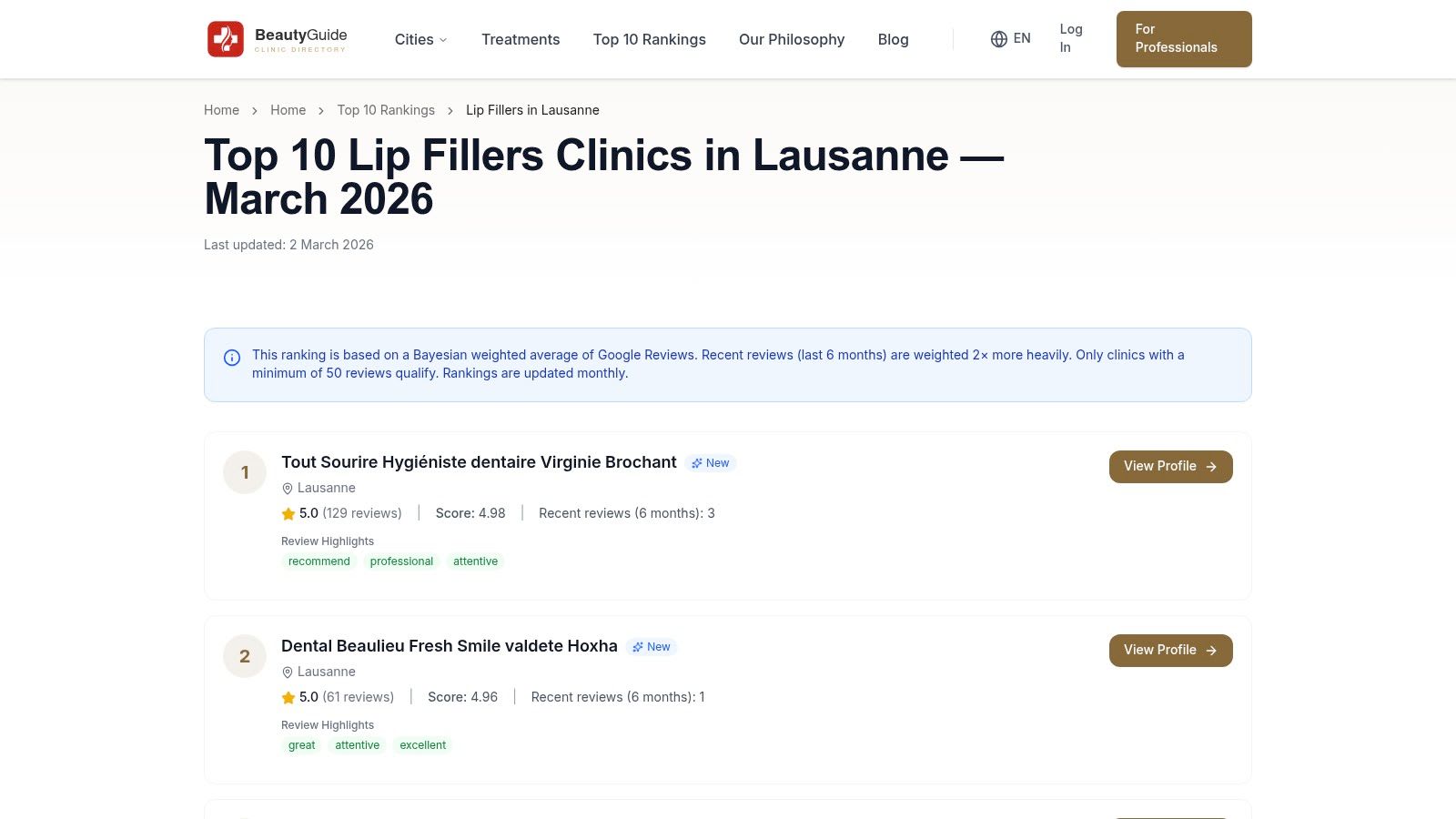The width and height of the screenshot is (1456, 819).
Task: Open the EN language selector
Action: pos(1011,39)
